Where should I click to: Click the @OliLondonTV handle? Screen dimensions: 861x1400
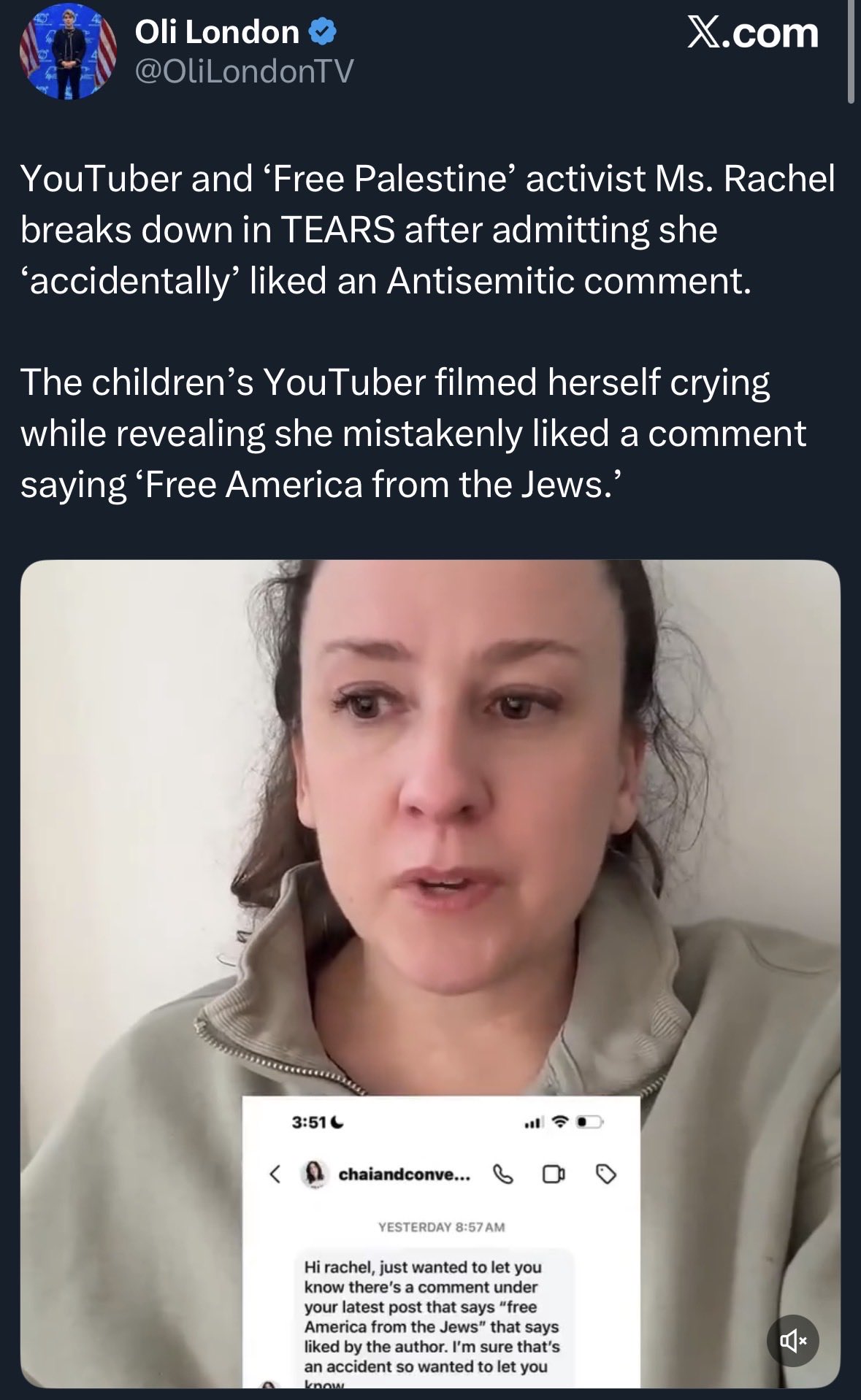point(245,70)
